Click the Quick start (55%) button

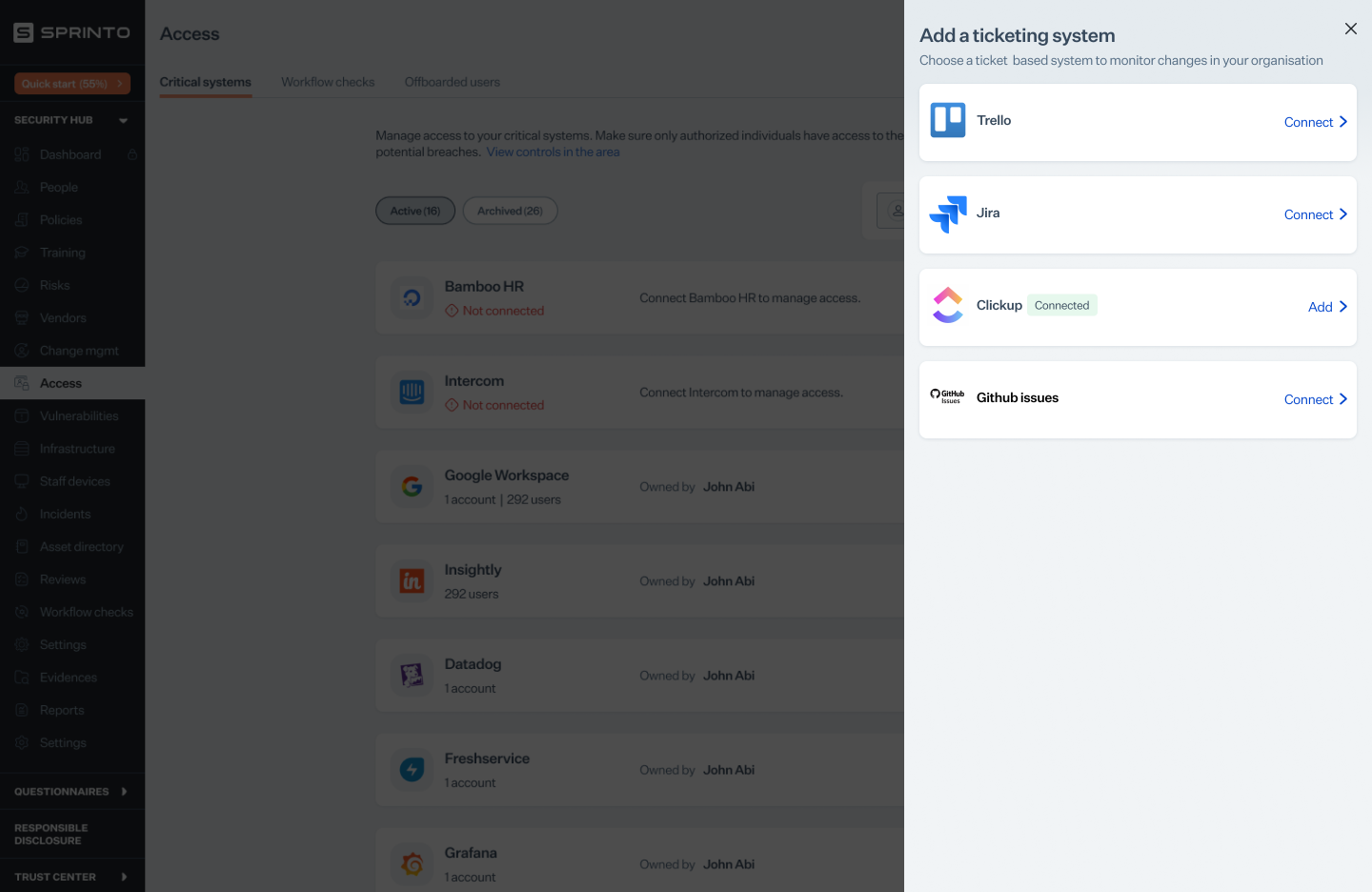tap(72, 84)
